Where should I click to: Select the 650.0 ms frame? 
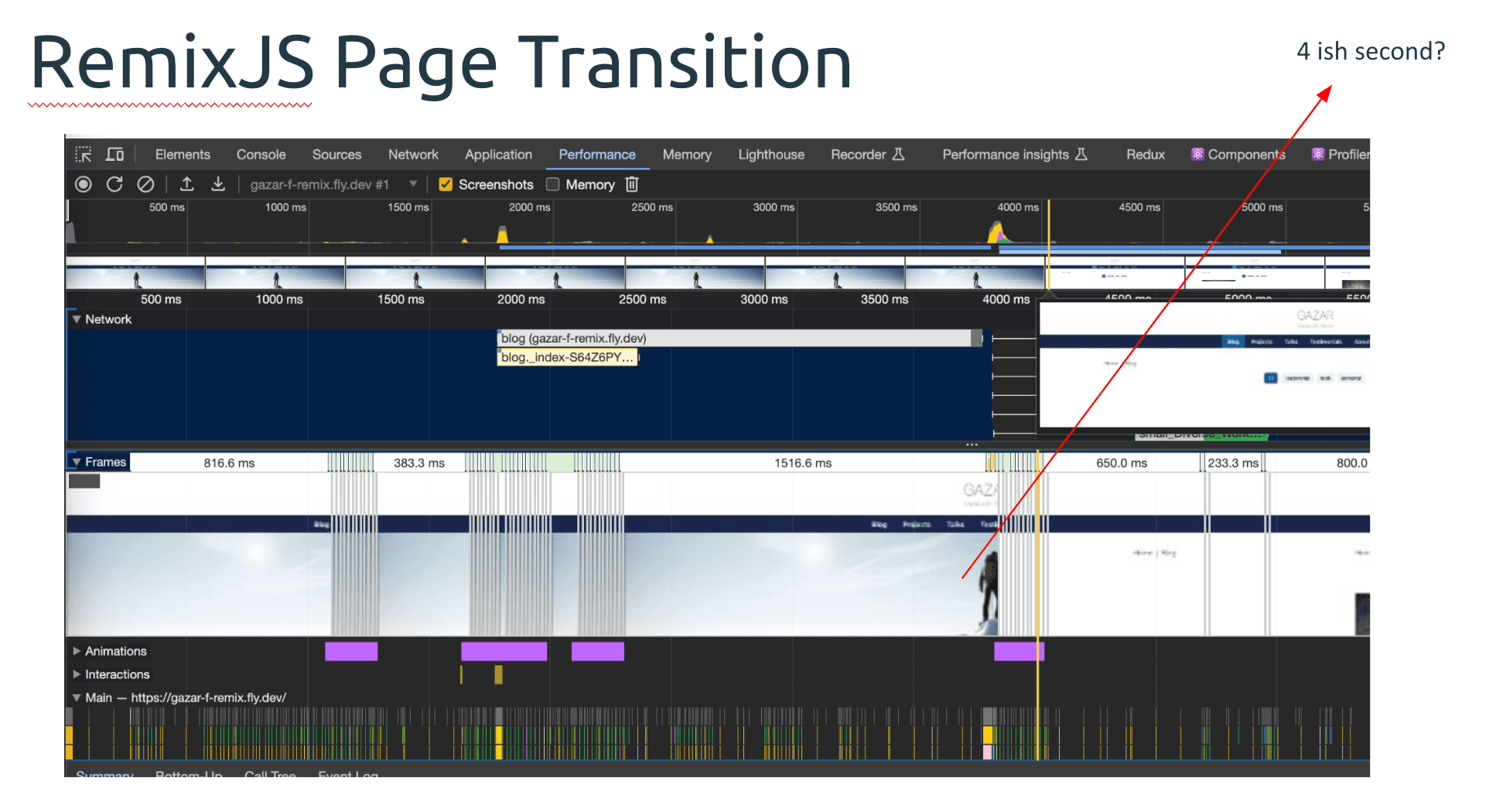[1122, 462]
